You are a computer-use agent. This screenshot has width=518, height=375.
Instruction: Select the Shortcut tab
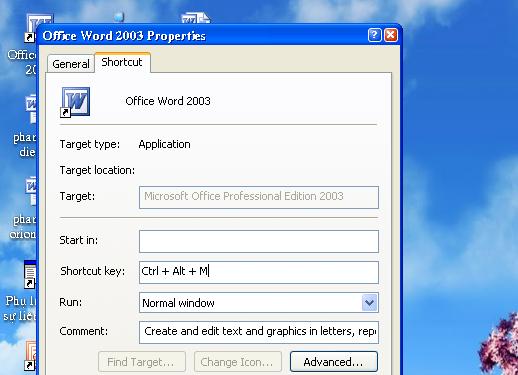(x=122, y=62)
